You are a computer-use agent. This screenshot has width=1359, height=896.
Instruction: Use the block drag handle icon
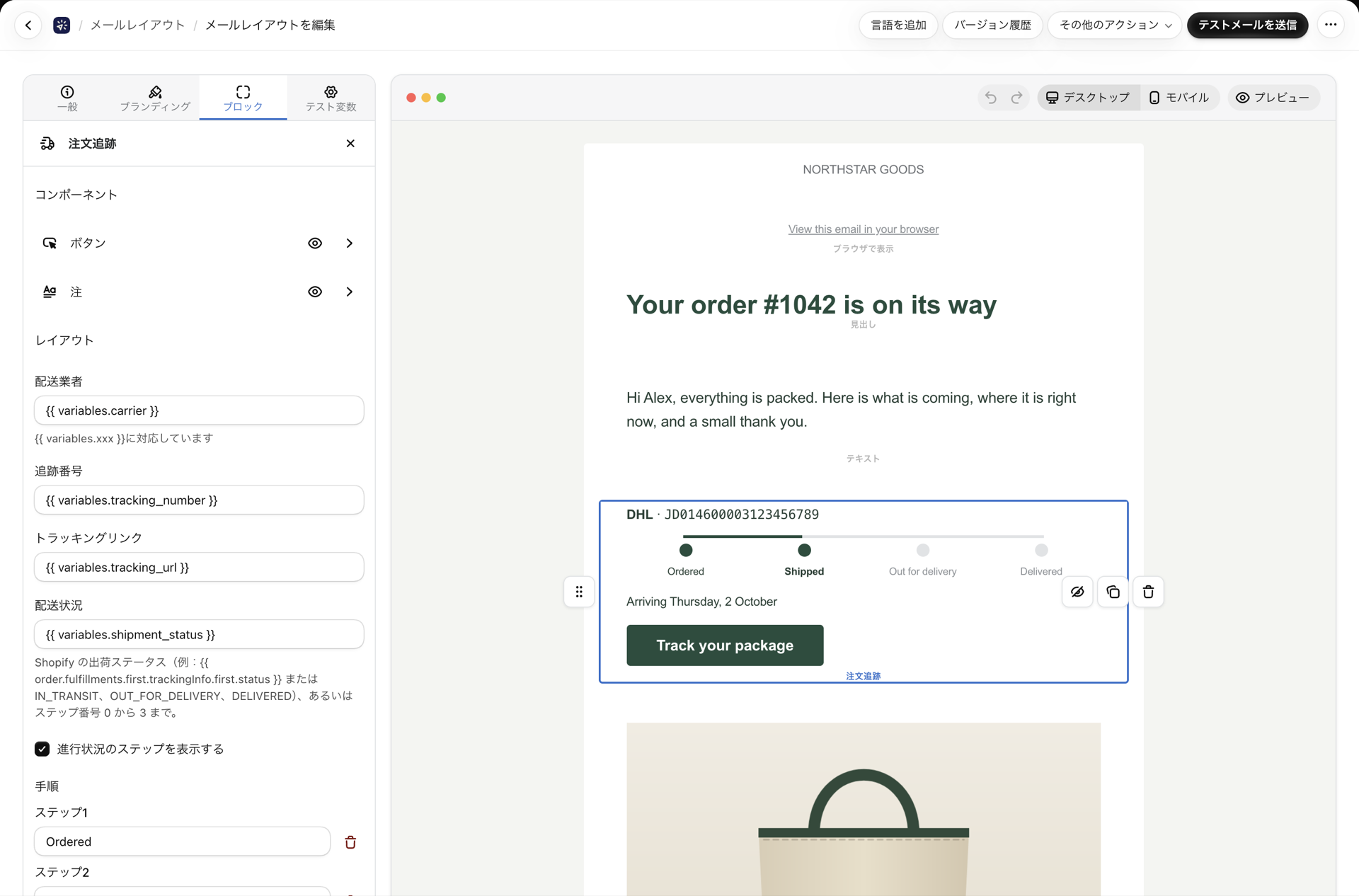click(579, 592)
